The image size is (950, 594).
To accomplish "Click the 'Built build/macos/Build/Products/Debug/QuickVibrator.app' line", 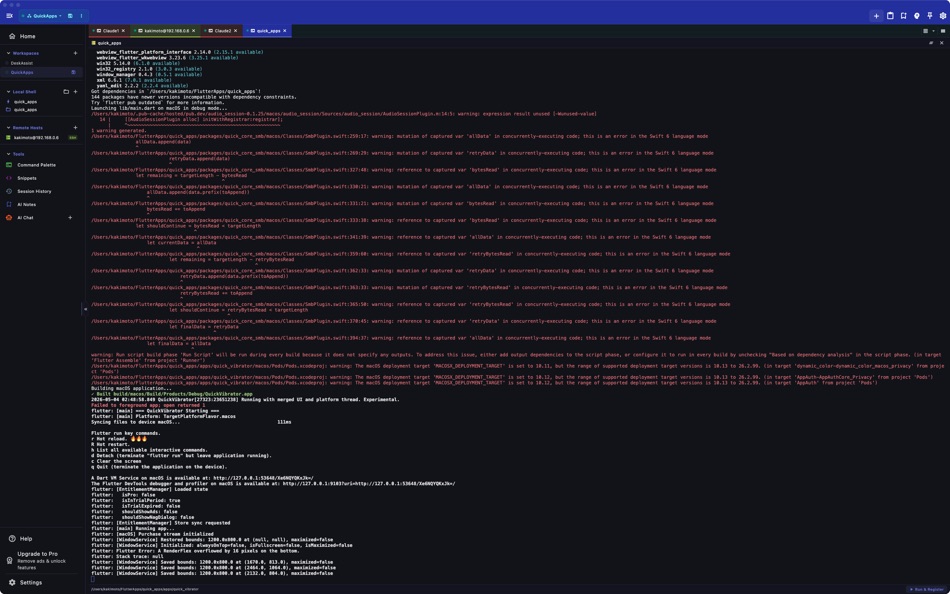I will coord(171,394).
